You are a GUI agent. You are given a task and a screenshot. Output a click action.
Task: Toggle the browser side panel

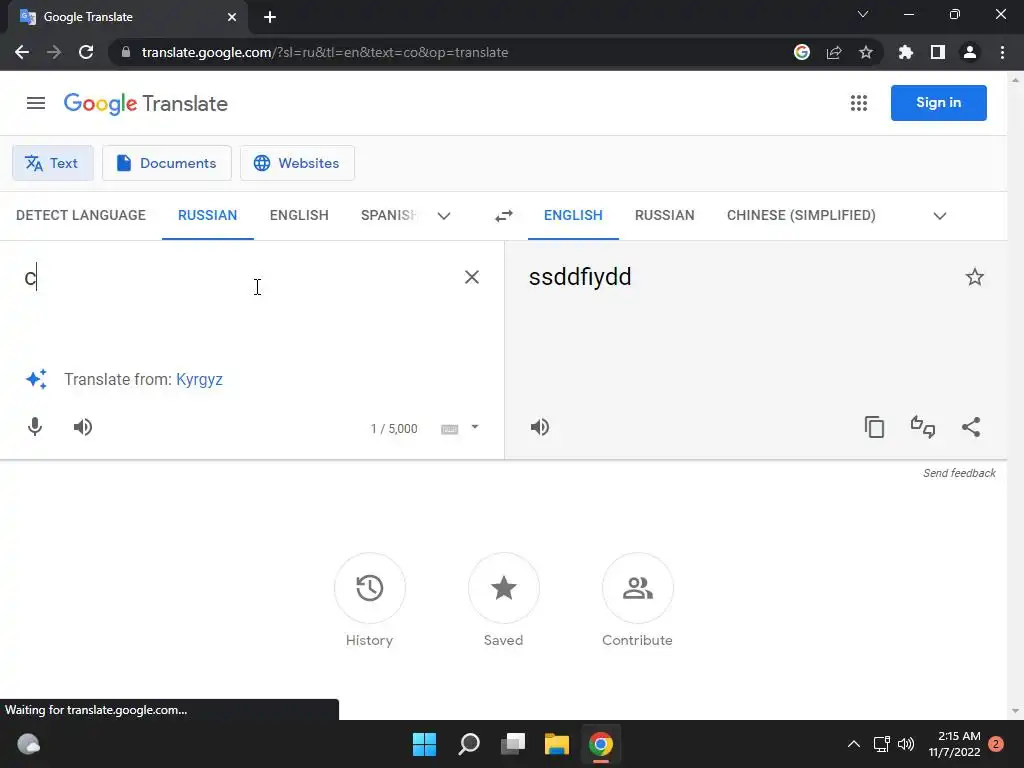(938, 52)
